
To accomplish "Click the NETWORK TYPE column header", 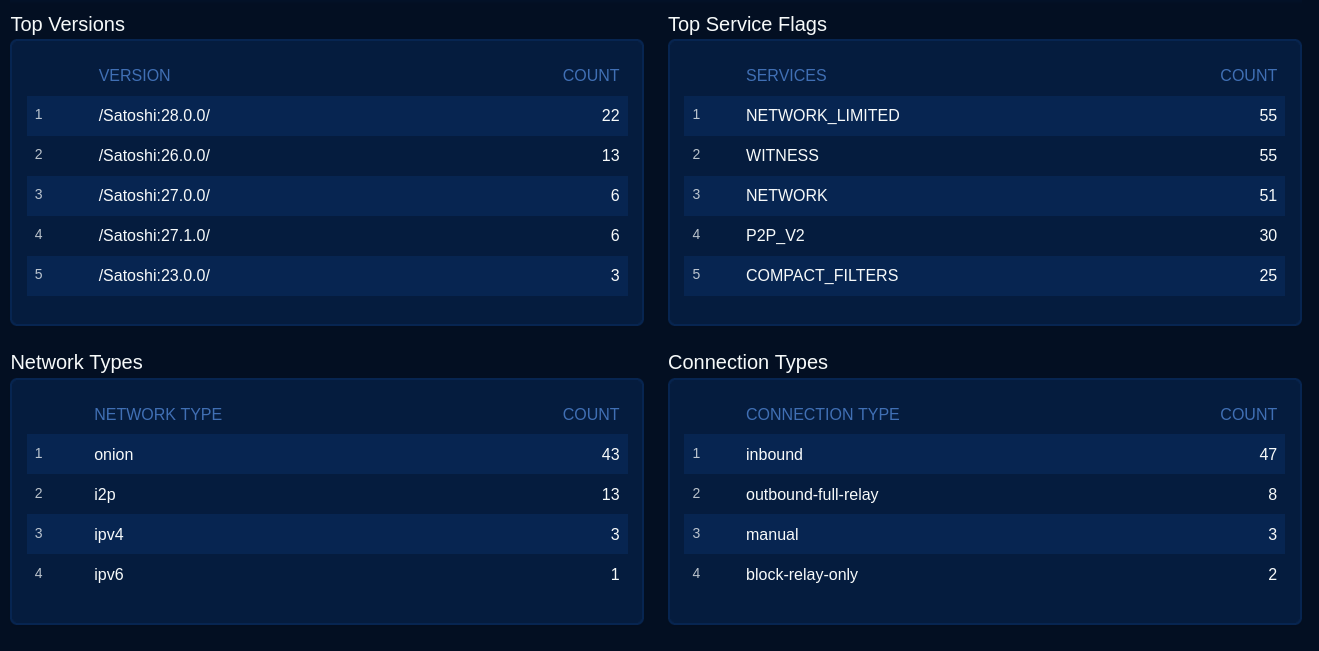I will tap(158, 415).
